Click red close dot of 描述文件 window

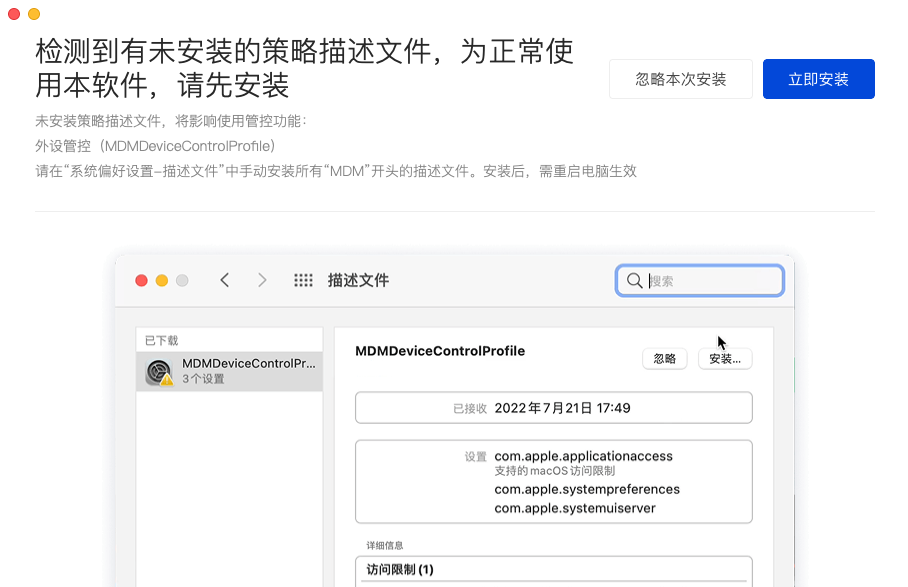[141, 281]
